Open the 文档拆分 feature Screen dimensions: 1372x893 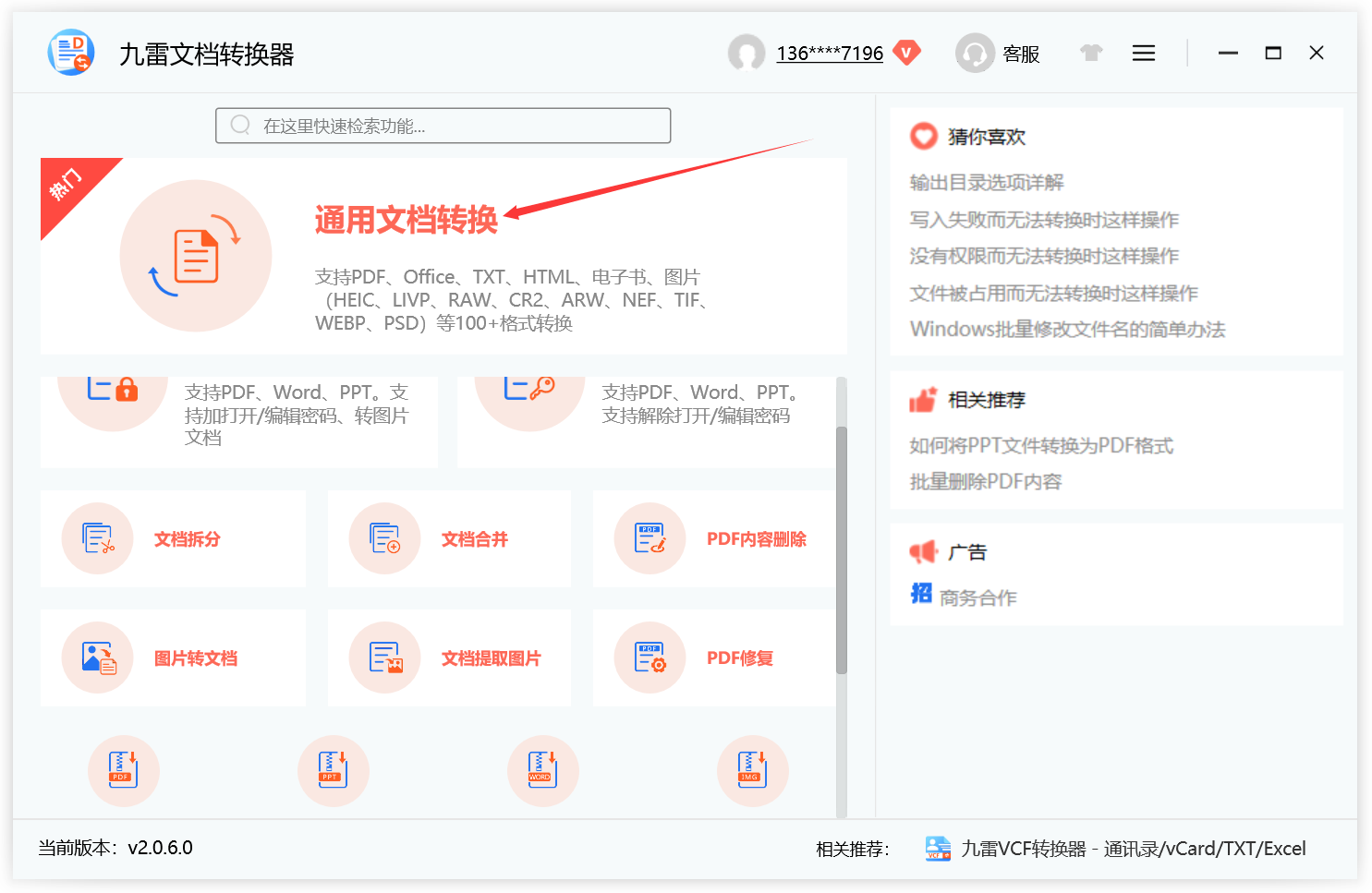pos(173,538)
